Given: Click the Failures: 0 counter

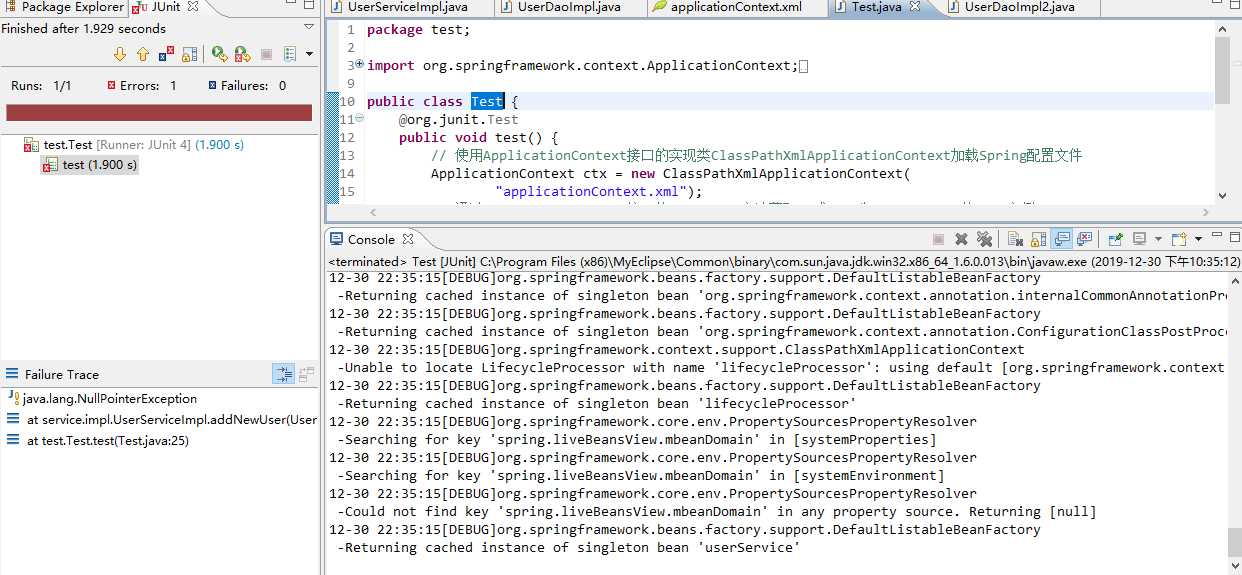Looking at the screenshot, I should coord(247,86).
